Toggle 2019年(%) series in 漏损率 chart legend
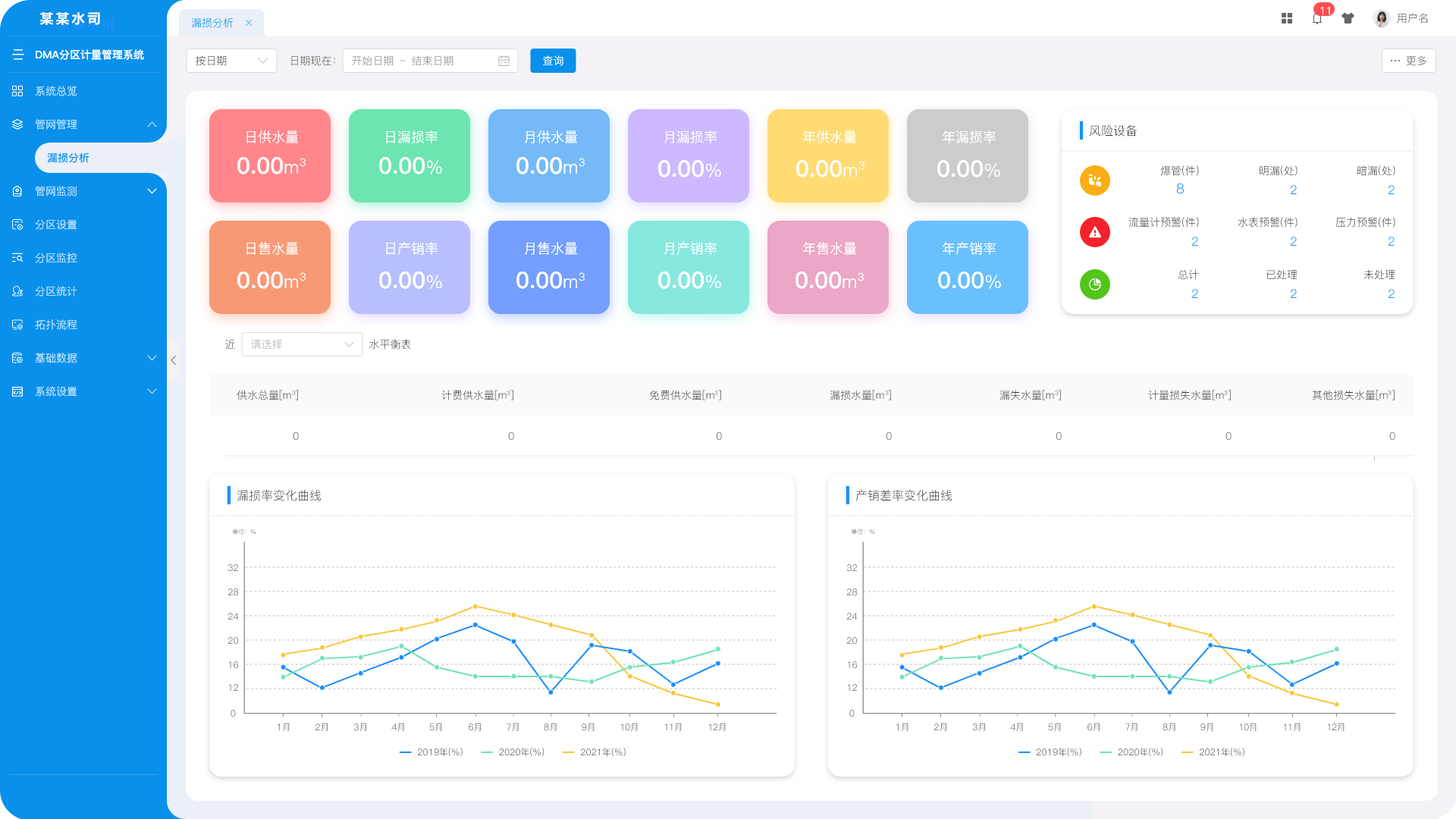The image size is (1456, 819). 431,752
